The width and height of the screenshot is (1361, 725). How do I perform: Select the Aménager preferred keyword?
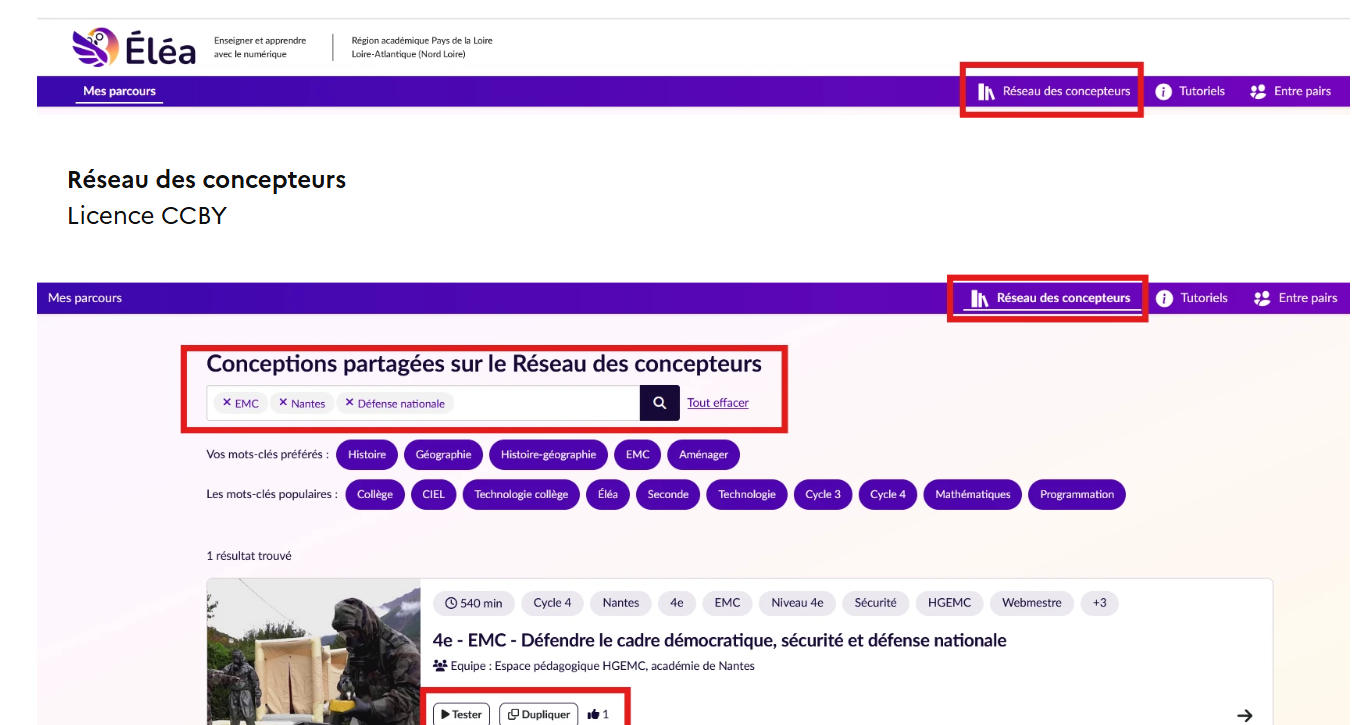click(x=703, y=454)
